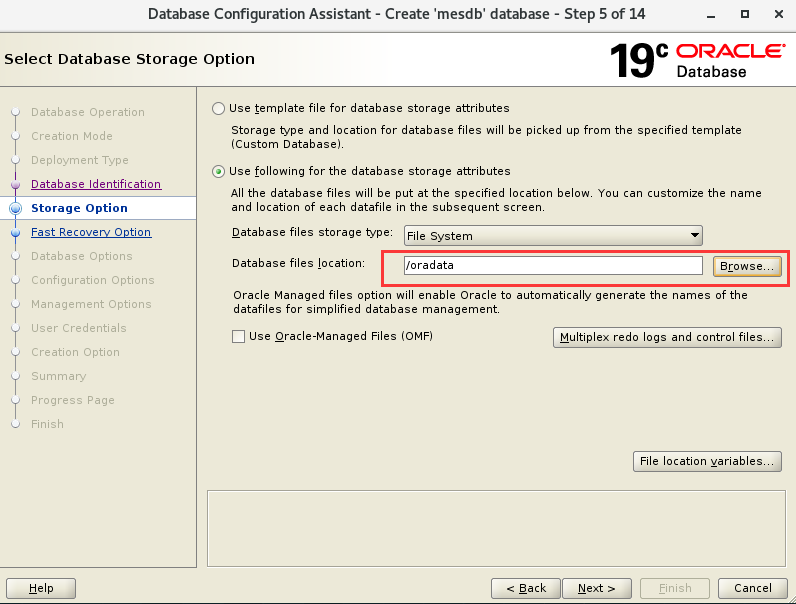
Task: Open File location variables dialog
Action: click(706, 461)
